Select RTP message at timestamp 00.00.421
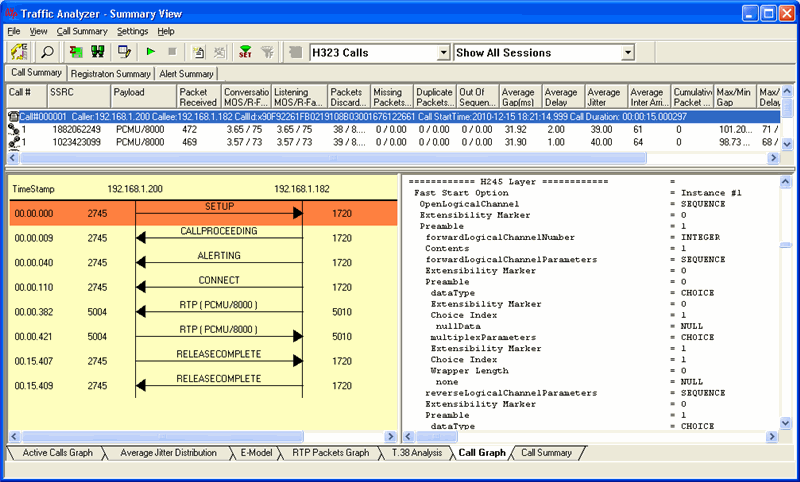This screenshot has height=482, width=800. tap(203, 336)
